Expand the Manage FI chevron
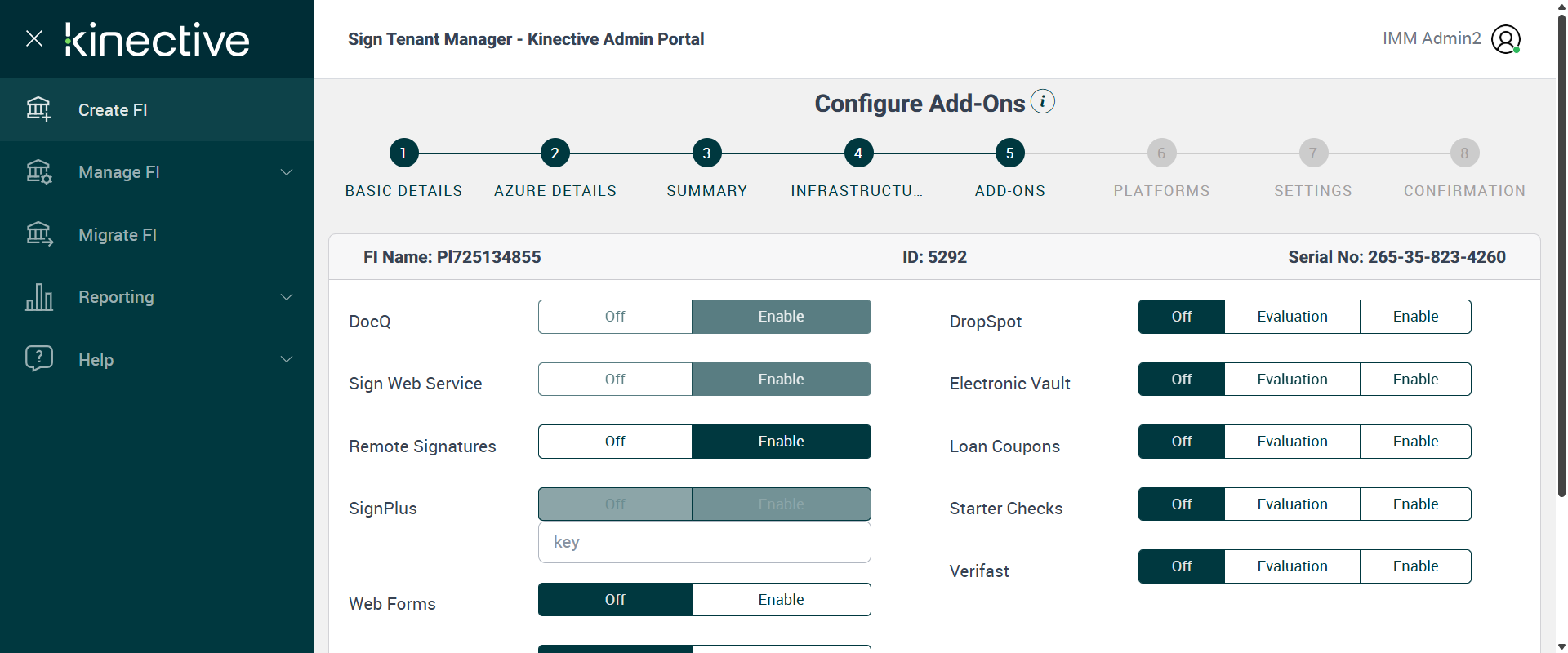 pyautogui.click(x=287, y=172)
